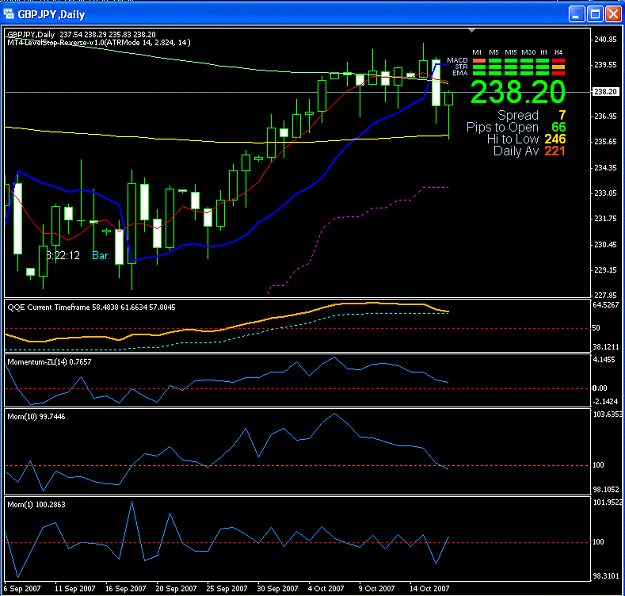Click the large green 238.20 price display
This screenshot has height=596, width=625.
(518, 92)
